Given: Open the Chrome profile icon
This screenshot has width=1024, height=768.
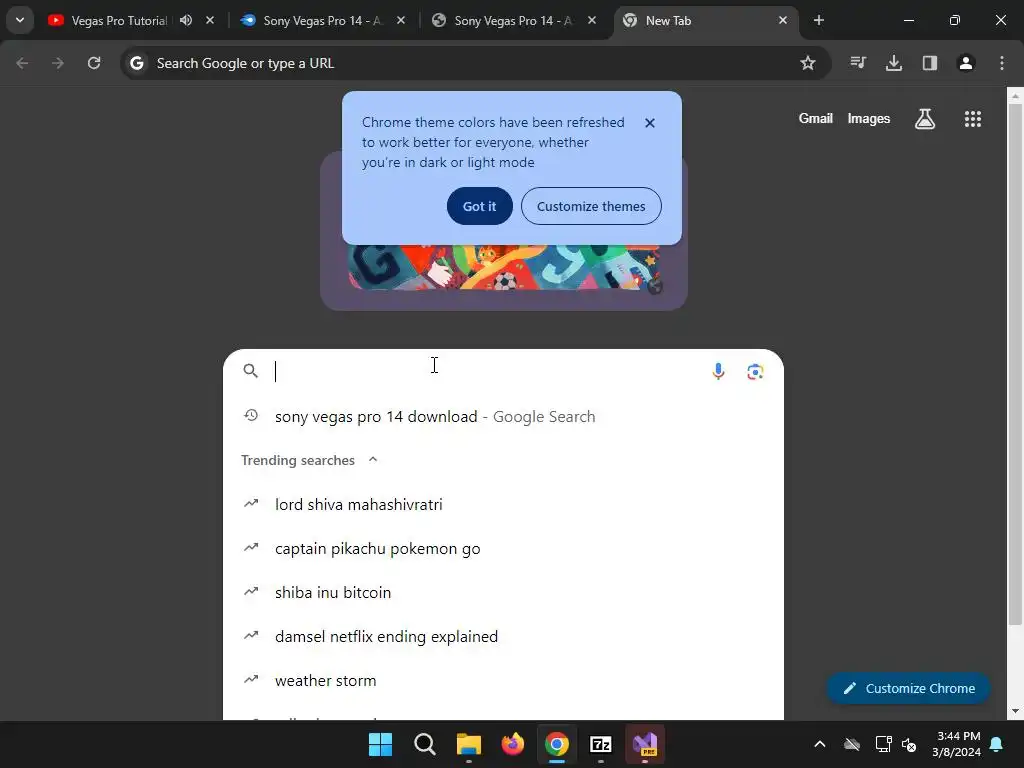Looking at the screenshot, I should pyautogui.click(x=966, y=63).
